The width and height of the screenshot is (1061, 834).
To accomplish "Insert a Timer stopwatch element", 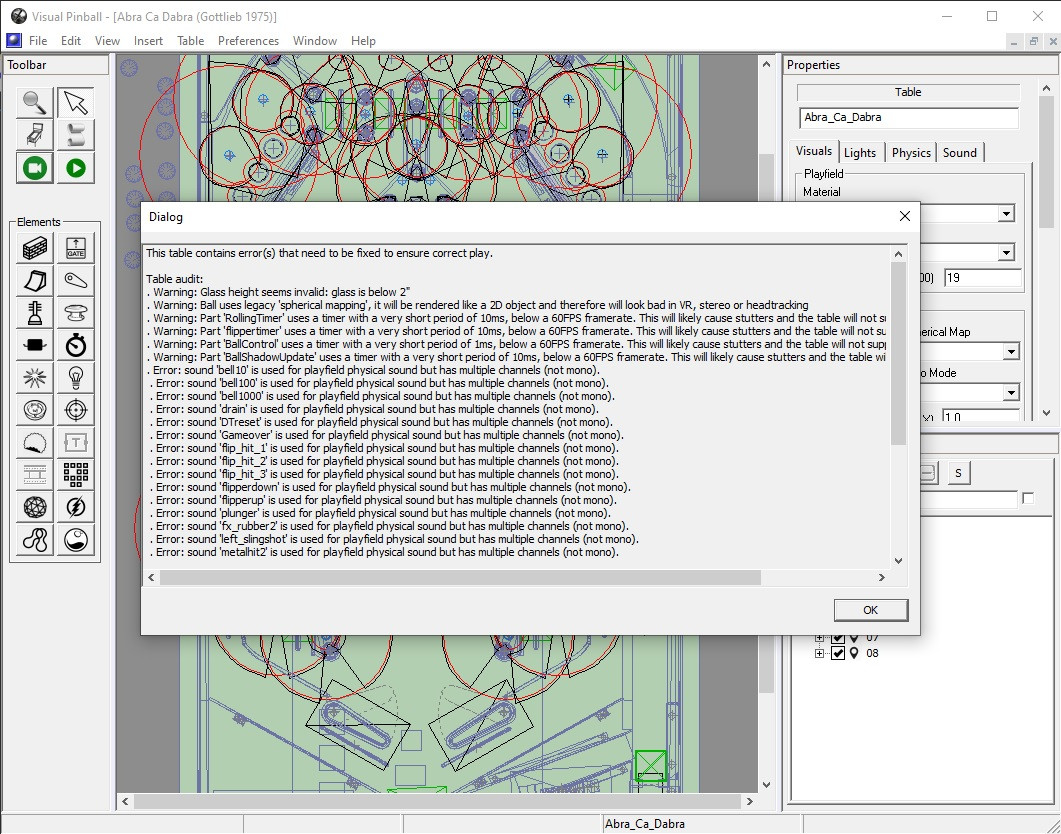I will coord(75,346).
